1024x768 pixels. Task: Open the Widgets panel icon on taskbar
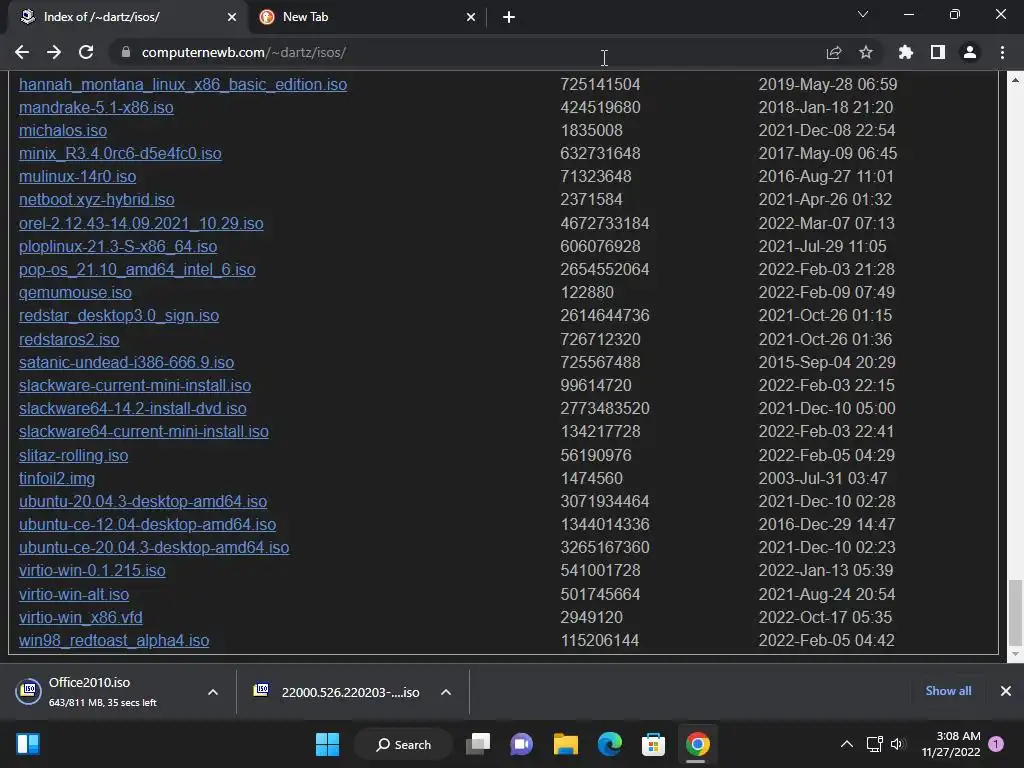(28, 744)
